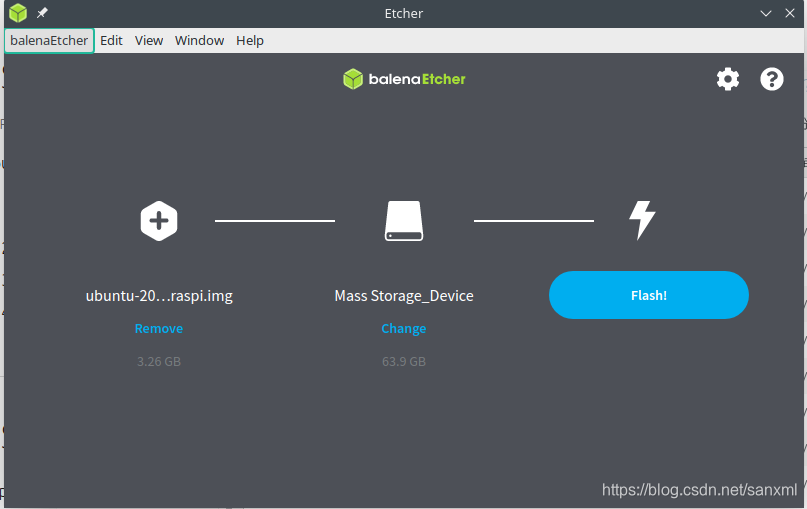This screenshot has height=509, width=807.
Task: Click the green cube titlebar app icon
Action: pyautogui.click(x=18, y=13)
